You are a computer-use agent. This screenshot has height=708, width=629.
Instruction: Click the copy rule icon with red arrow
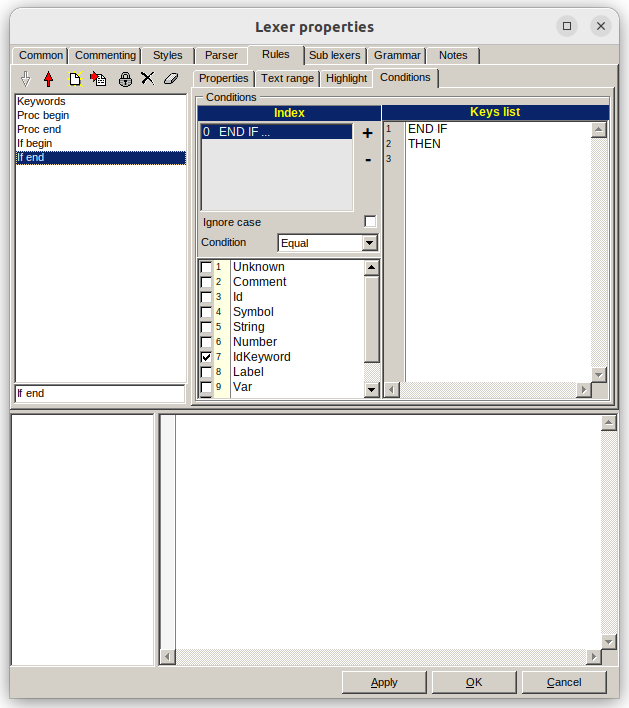(98, 78)
